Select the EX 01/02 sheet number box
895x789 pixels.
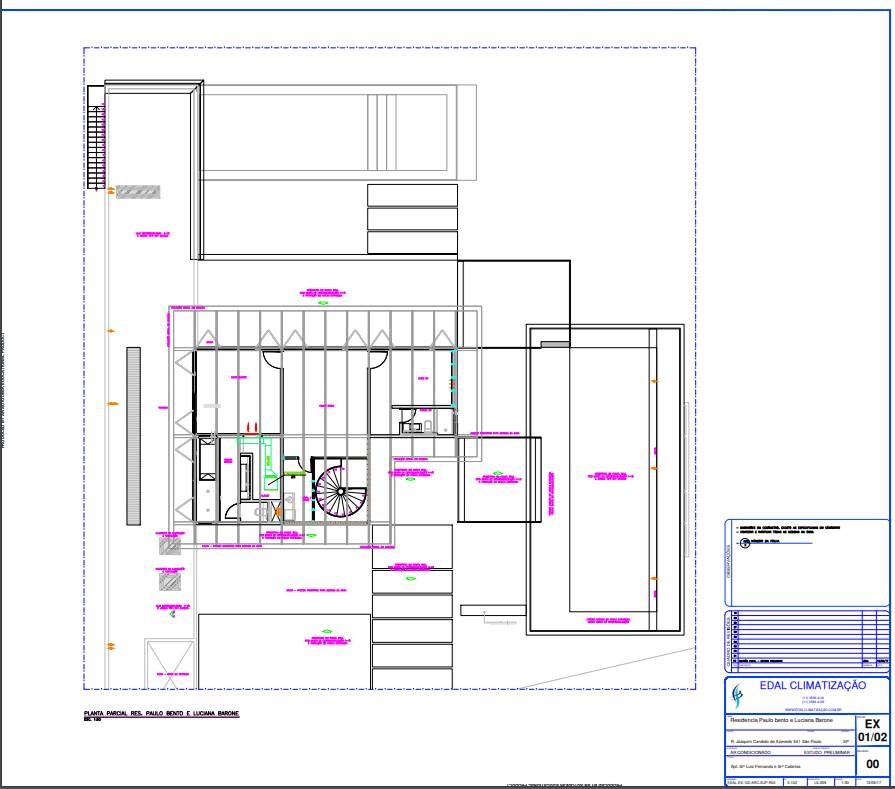[872, 730]
